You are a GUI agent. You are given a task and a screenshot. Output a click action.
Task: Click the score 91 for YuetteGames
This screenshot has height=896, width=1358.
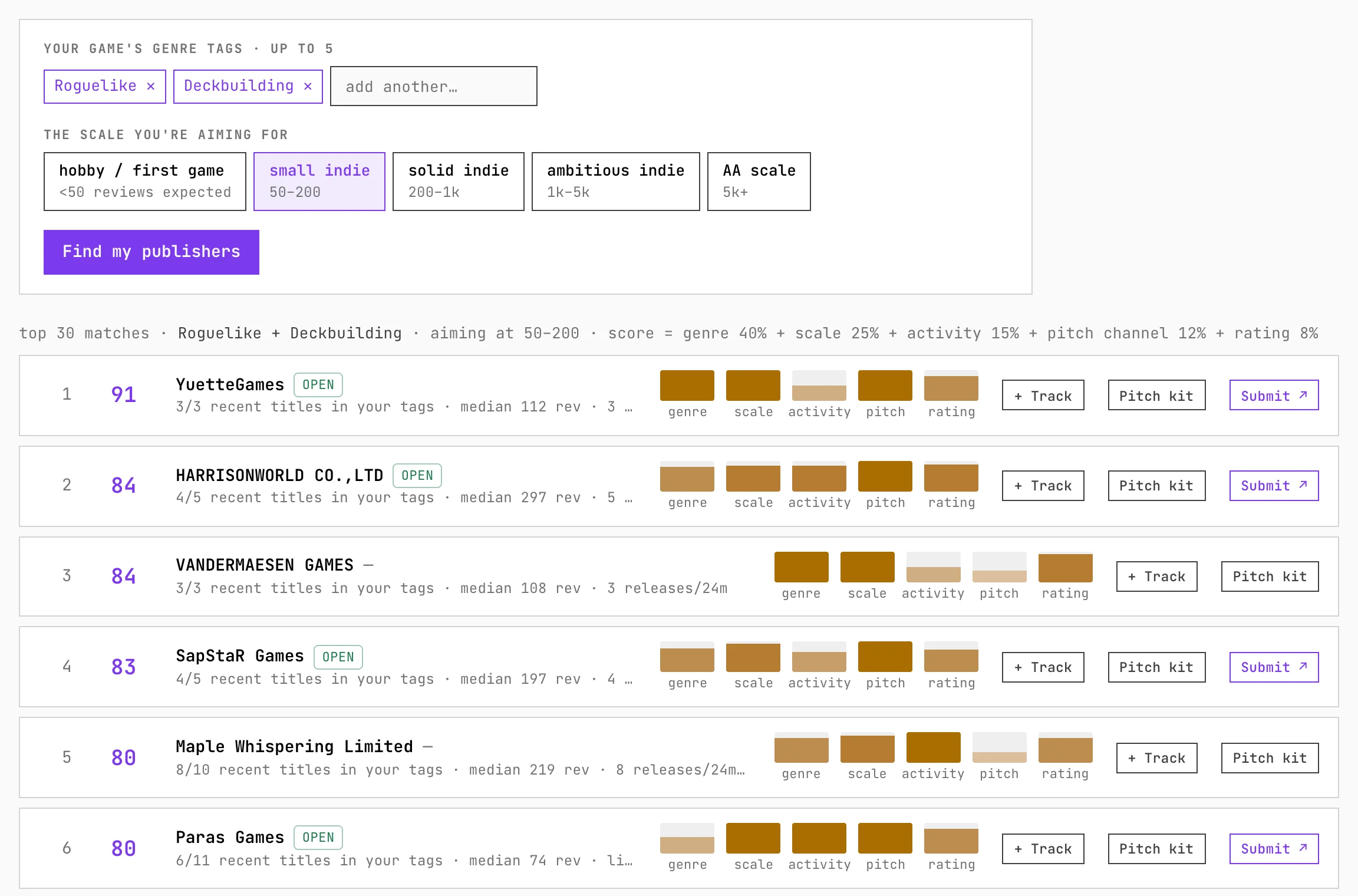click(x=124, y=394)
